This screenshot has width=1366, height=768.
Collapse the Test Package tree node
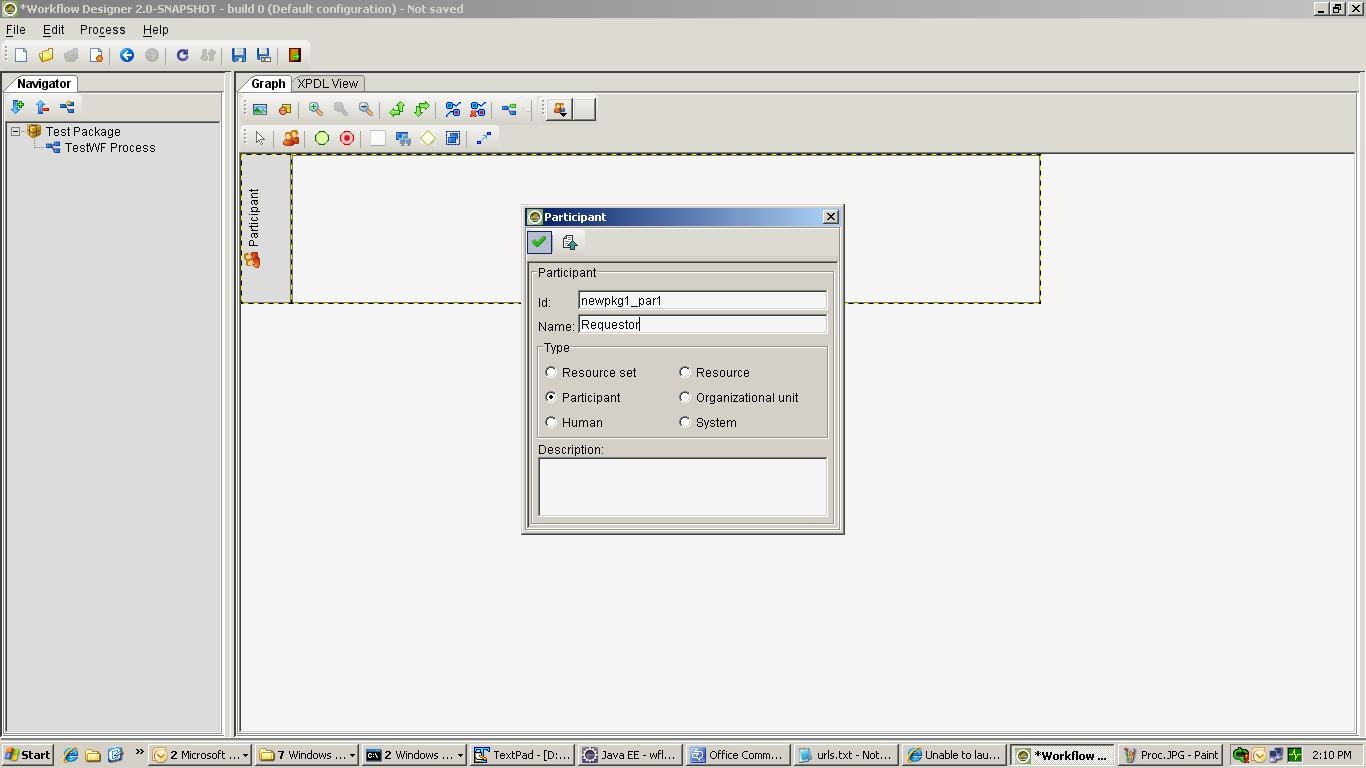tap(16, 131)
